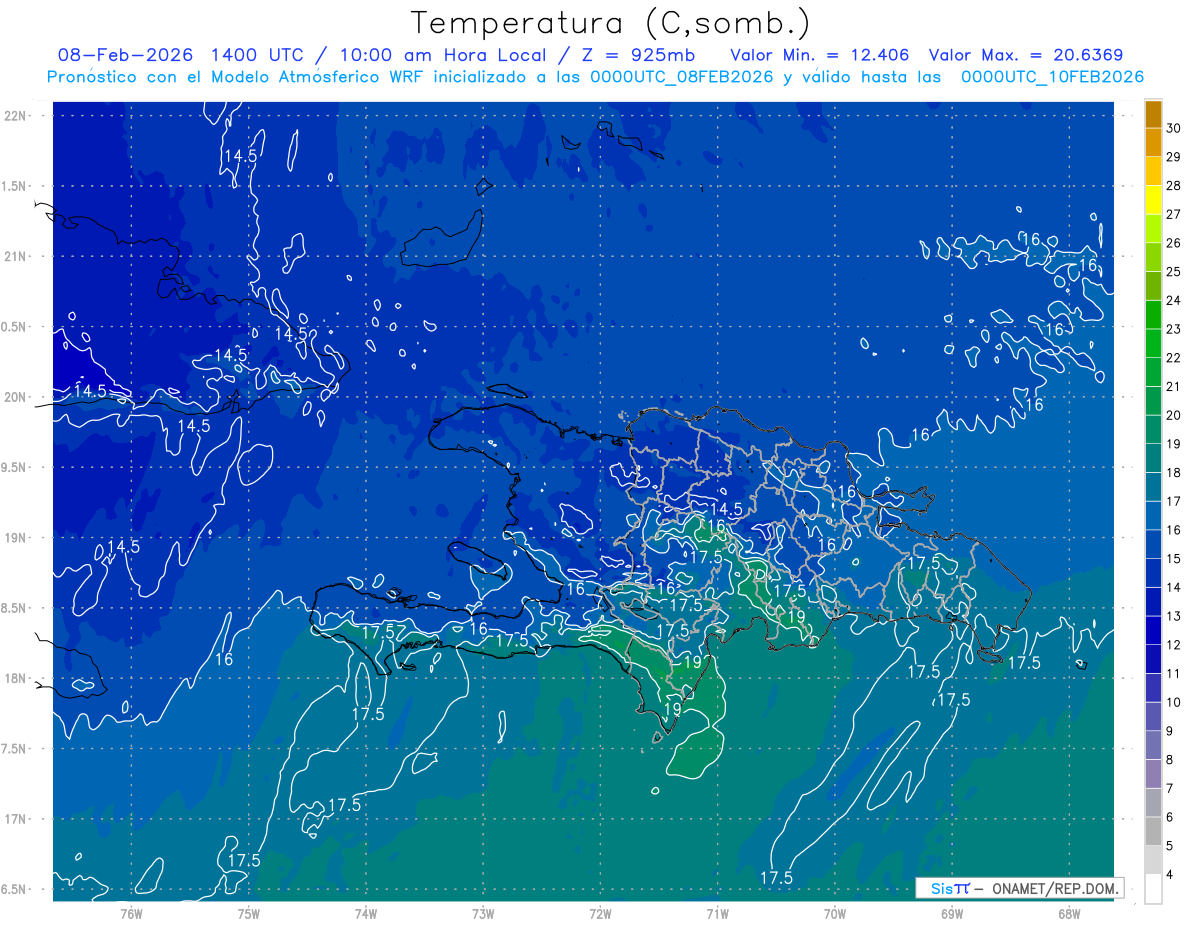The width and height of the screenshot is (1200, 927).
Task: Click the dark orange swatch above legend value 30
Action: pos(1153,115)
